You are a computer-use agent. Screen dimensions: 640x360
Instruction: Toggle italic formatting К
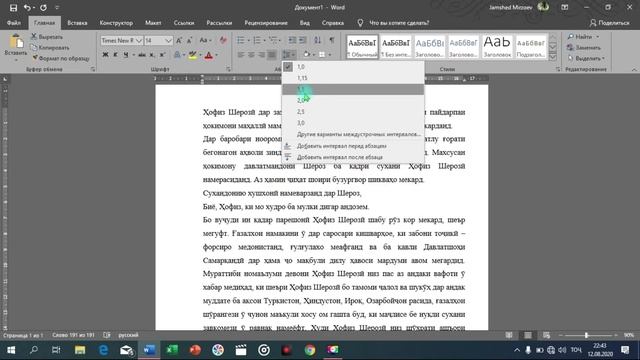[x=116, y=55]
